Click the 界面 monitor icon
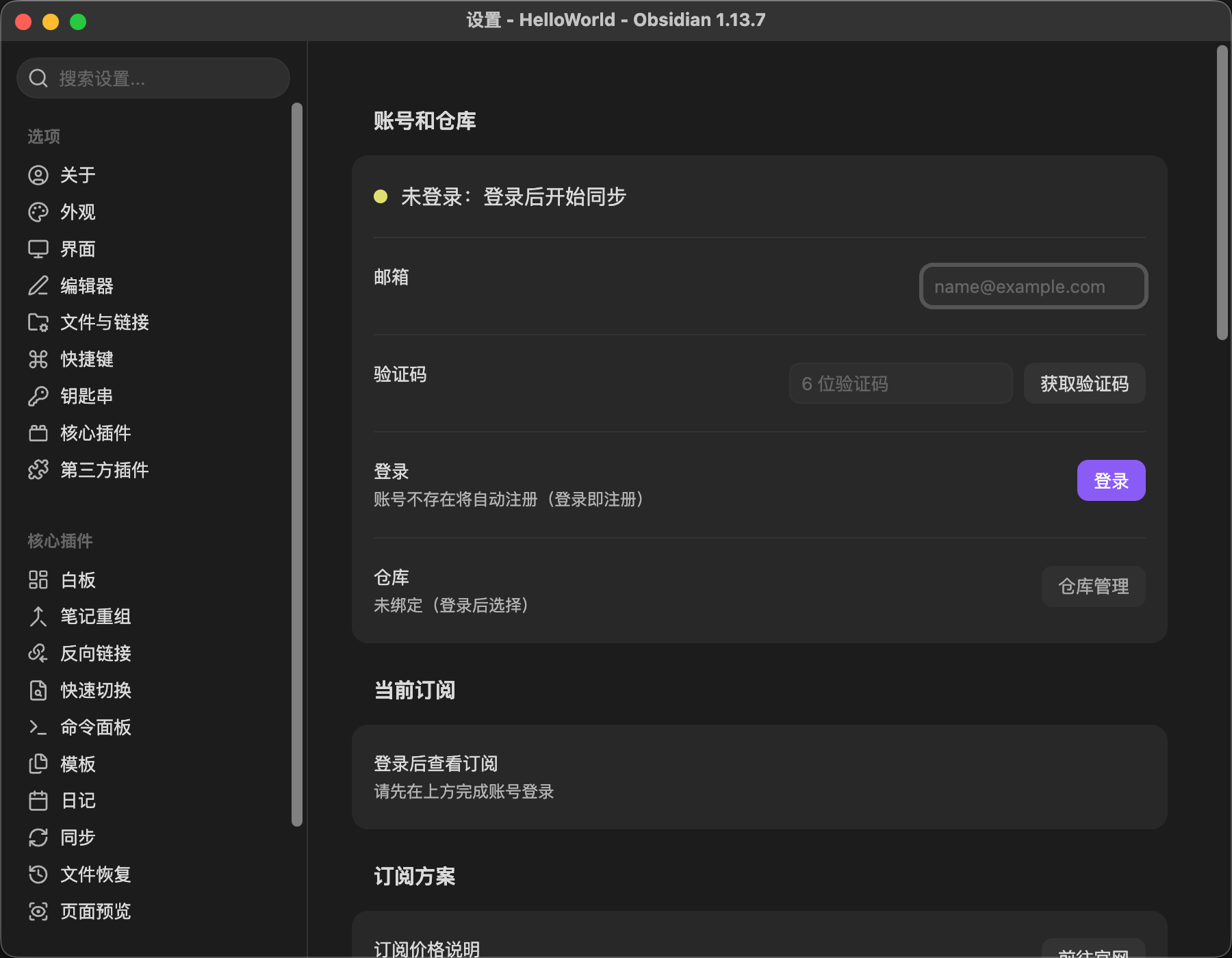The image size is (1232, 958). pos(38,249)
